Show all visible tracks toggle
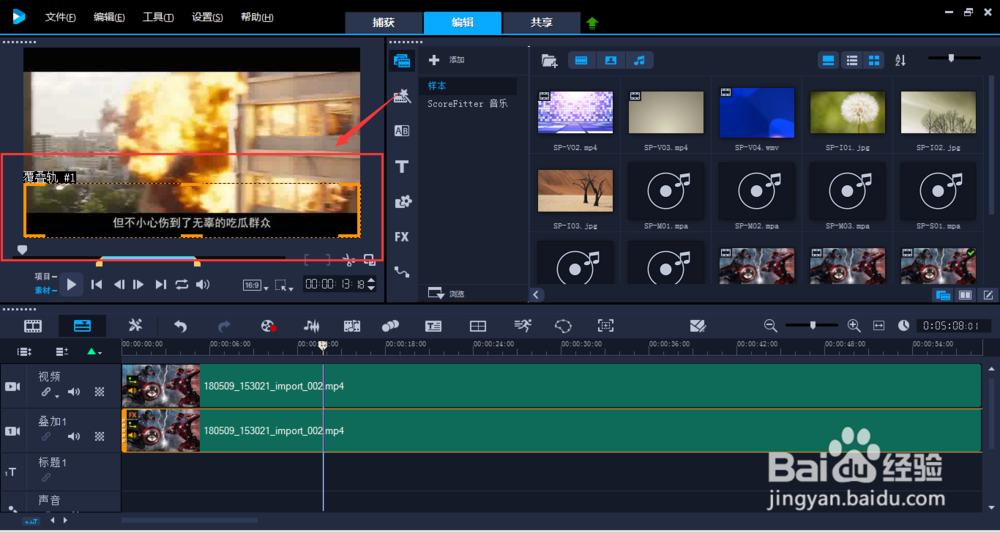Viewport: 1000px width, 533px height. click(x=24, y=351)
